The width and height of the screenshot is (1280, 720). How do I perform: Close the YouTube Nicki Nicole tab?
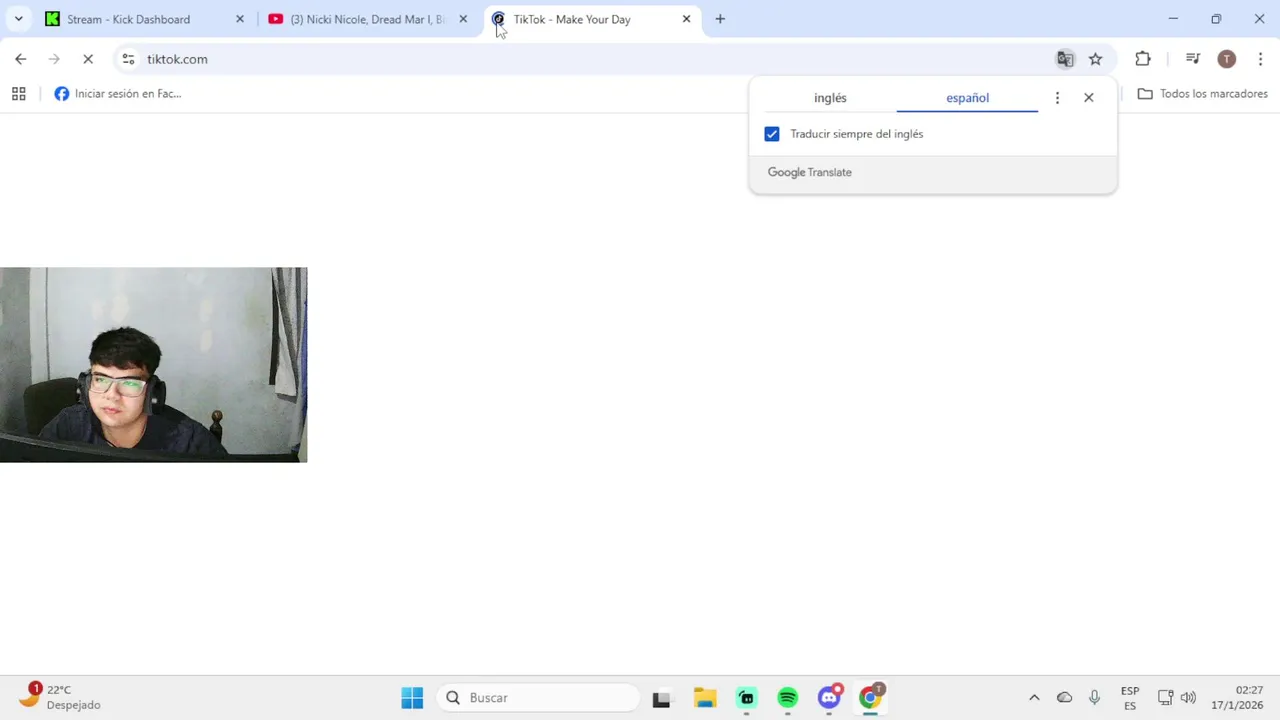463,19
